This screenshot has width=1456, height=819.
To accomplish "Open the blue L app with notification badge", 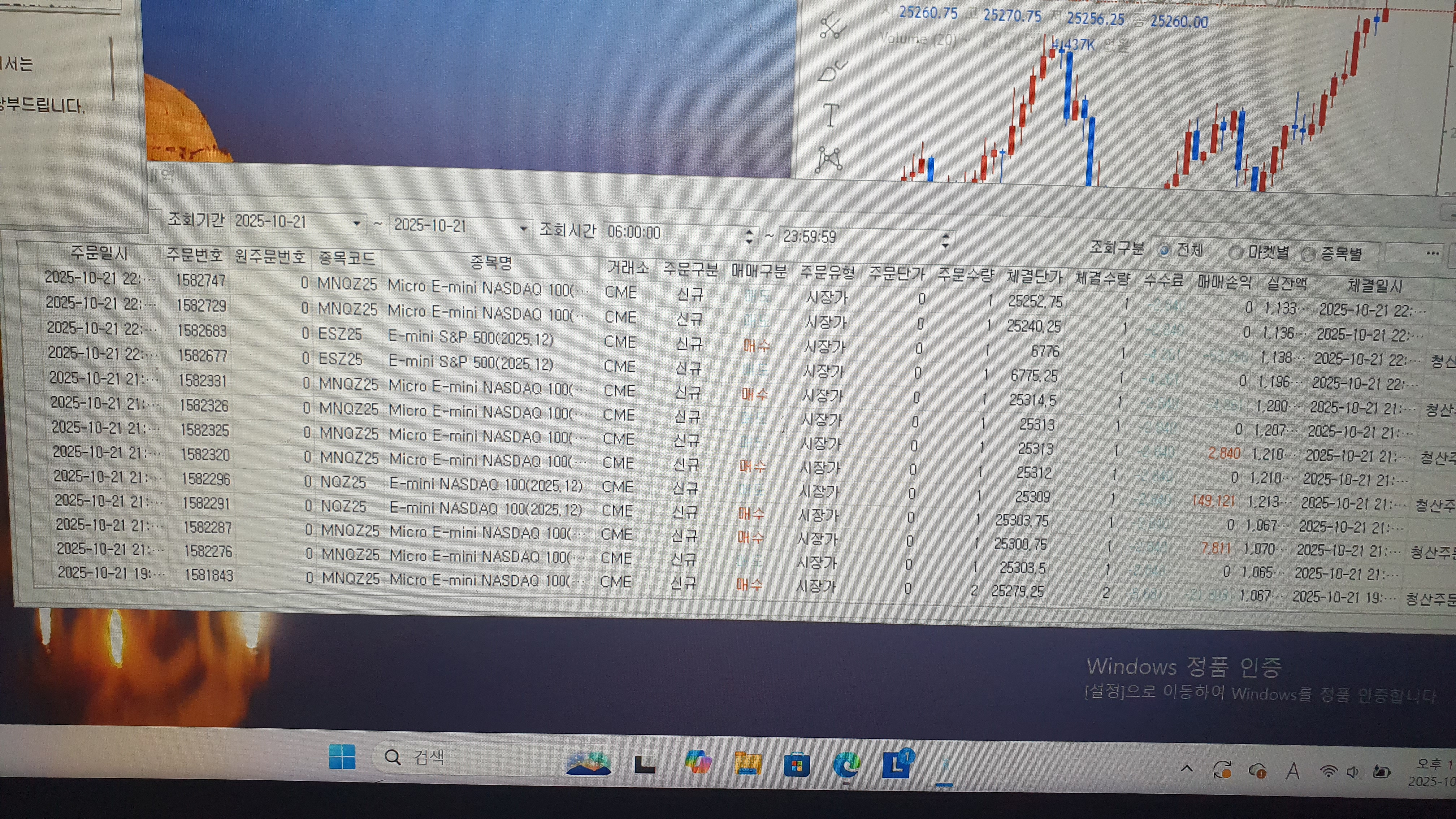I will 898,764.
